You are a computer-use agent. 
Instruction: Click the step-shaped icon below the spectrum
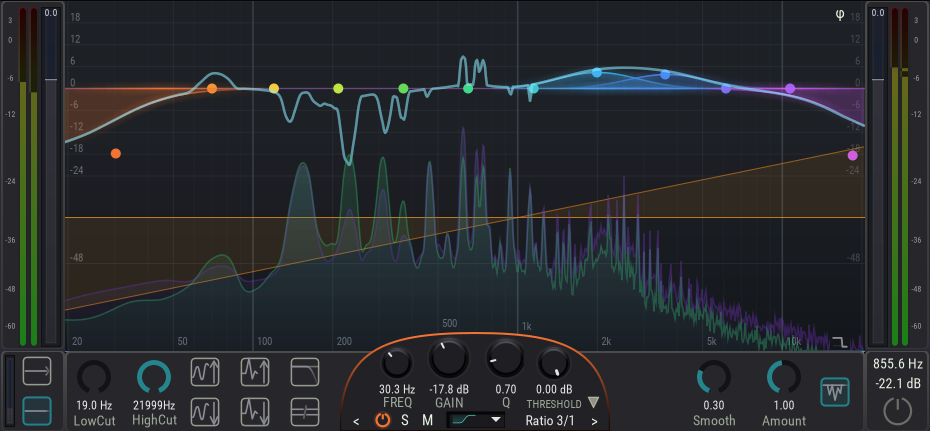840,341
